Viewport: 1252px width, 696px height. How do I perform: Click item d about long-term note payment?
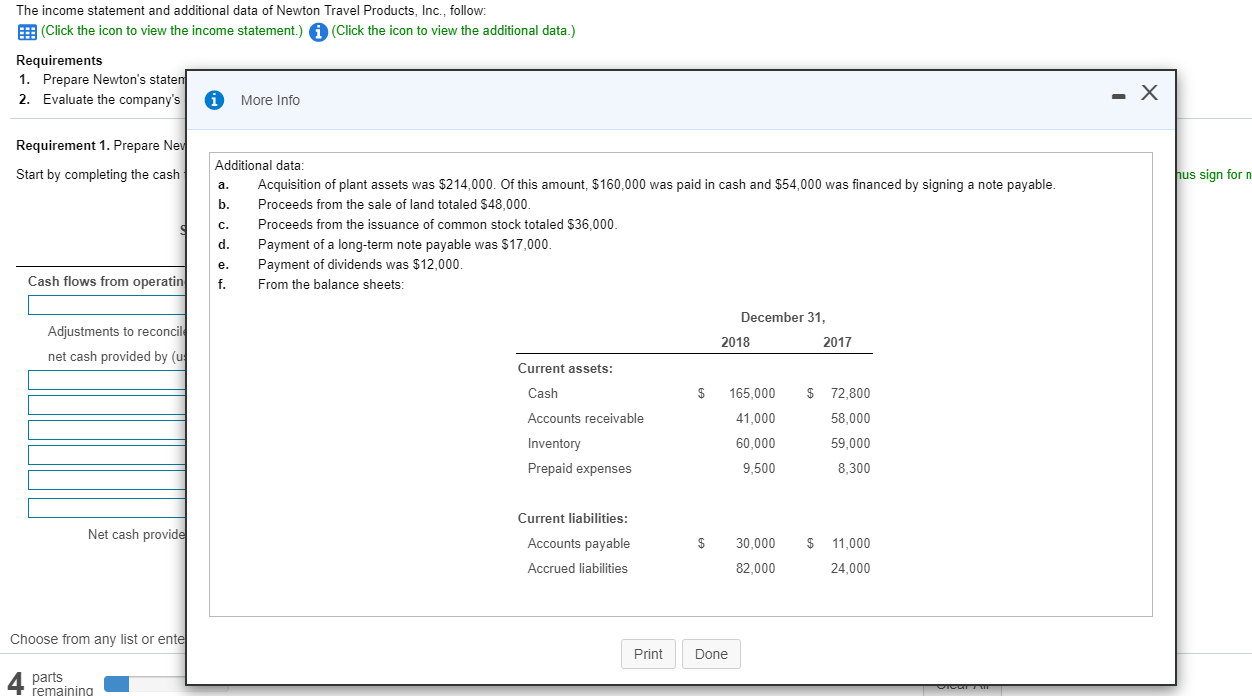point(404,245)
